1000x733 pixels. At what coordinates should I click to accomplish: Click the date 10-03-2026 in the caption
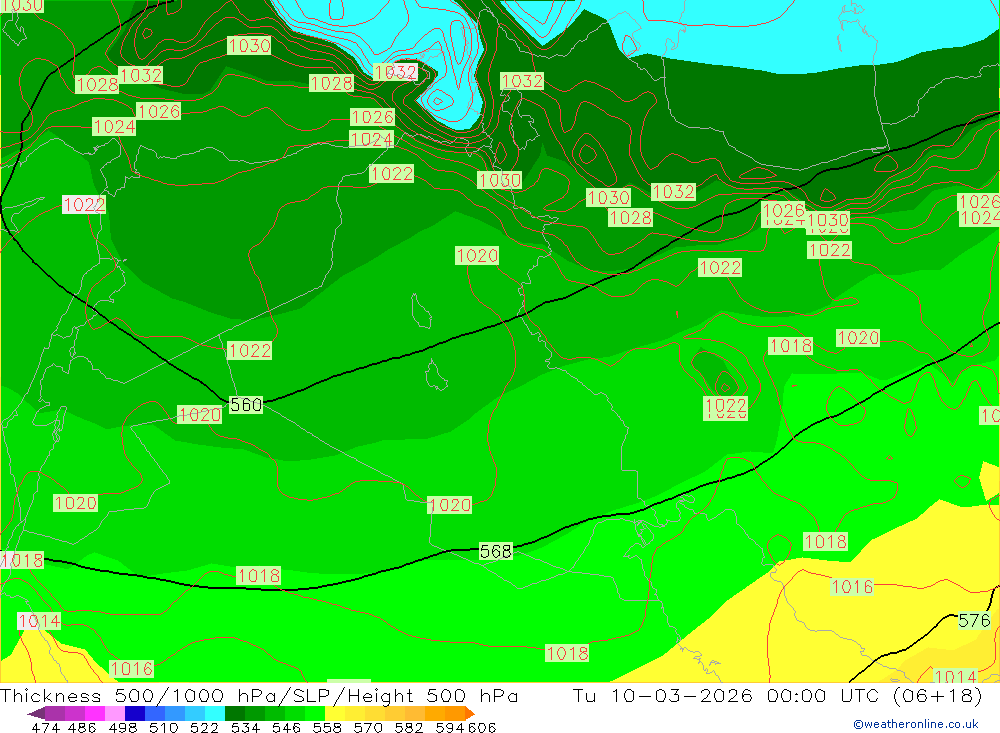point(682,695)
